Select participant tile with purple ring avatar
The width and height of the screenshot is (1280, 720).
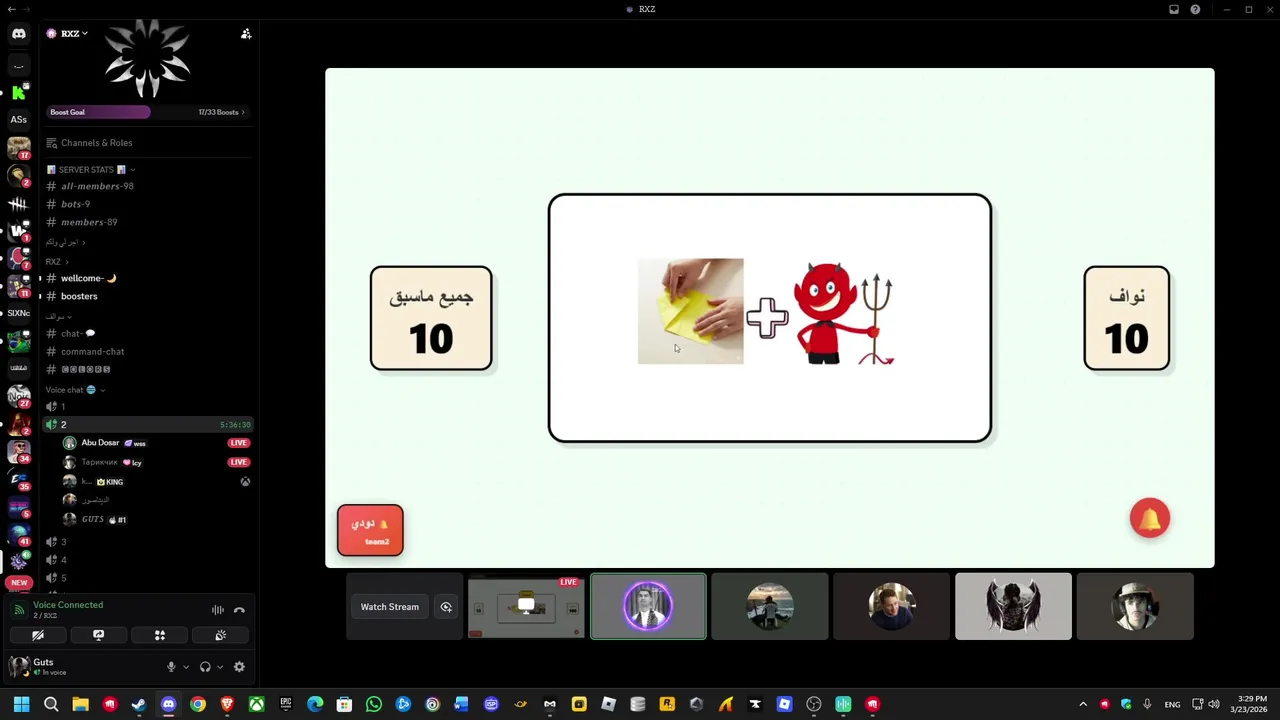(648, 606)
